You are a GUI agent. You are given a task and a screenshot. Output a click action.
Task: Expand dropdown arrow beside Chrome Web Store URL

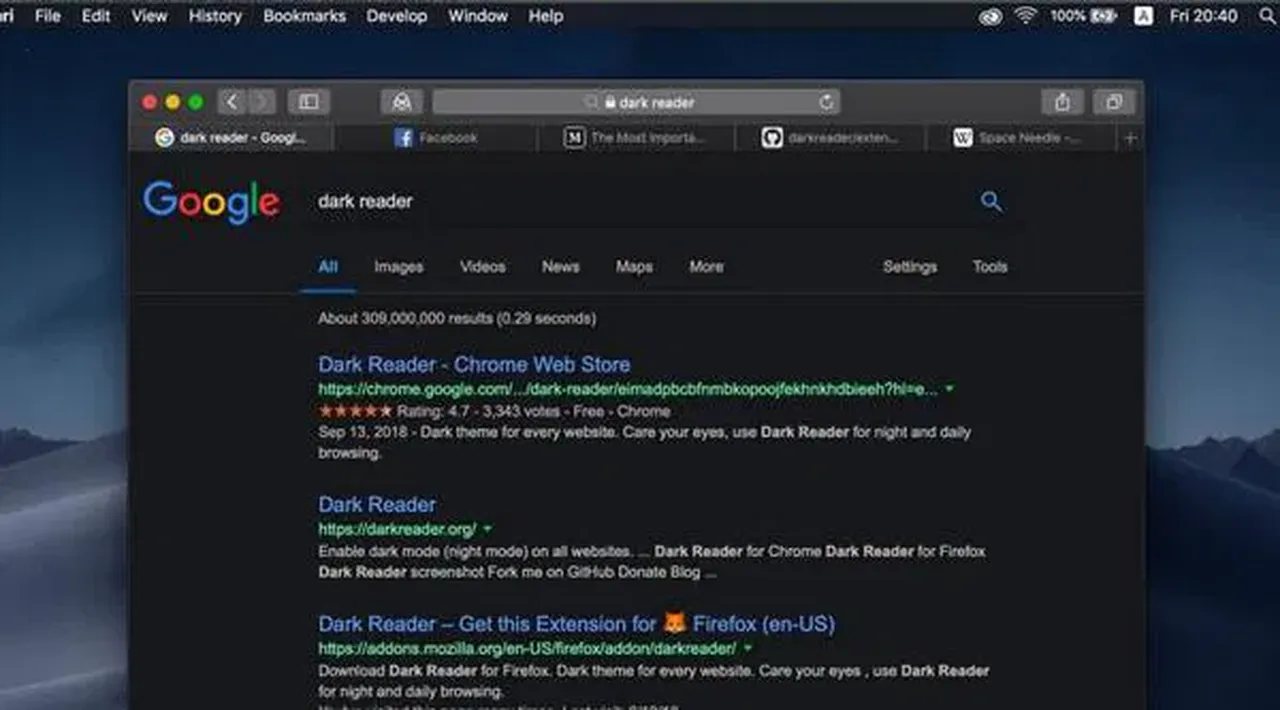click(x=950, y=389)
